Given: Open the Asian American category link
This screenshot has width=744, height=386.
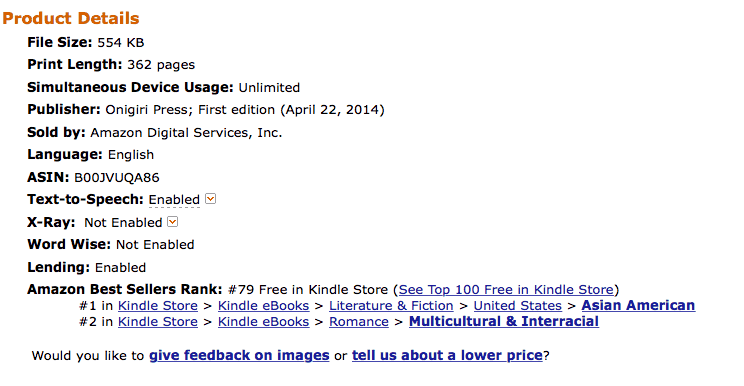Looking at the screenshot, I should (x=638, y=305).
